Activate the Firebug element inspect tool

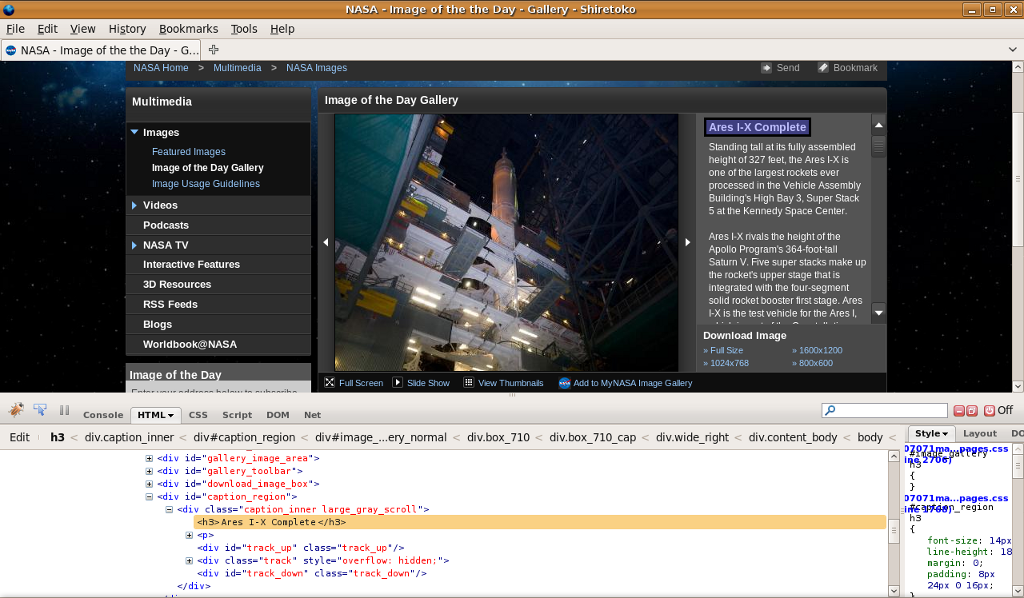click(40, 409)
